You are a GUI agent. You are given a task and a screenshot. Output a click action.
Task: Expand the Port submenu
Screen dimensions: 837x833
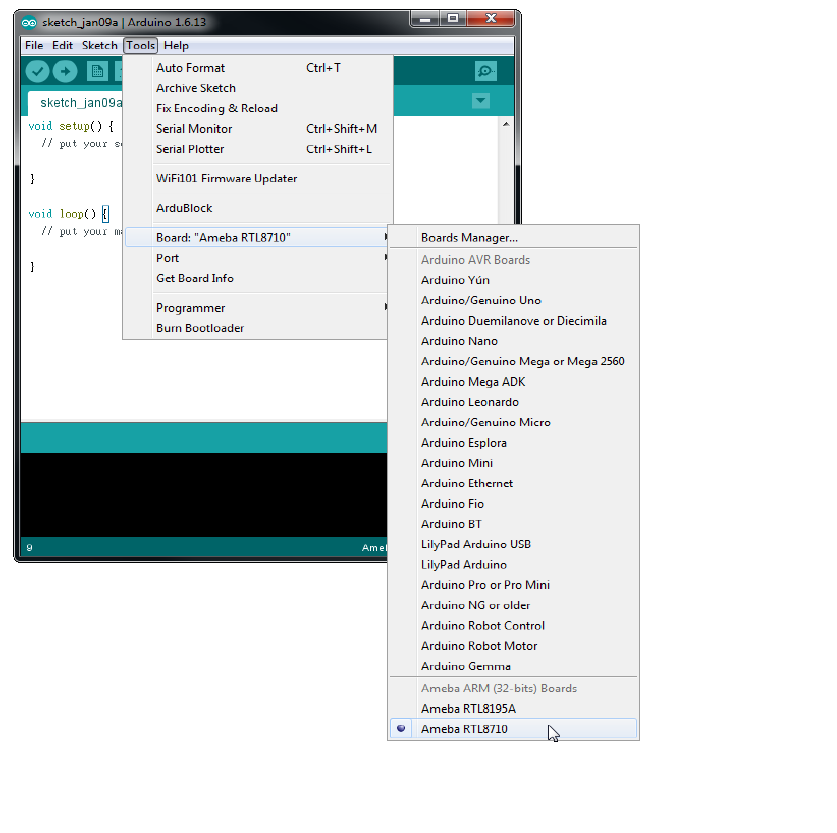(x=257, y=258)
